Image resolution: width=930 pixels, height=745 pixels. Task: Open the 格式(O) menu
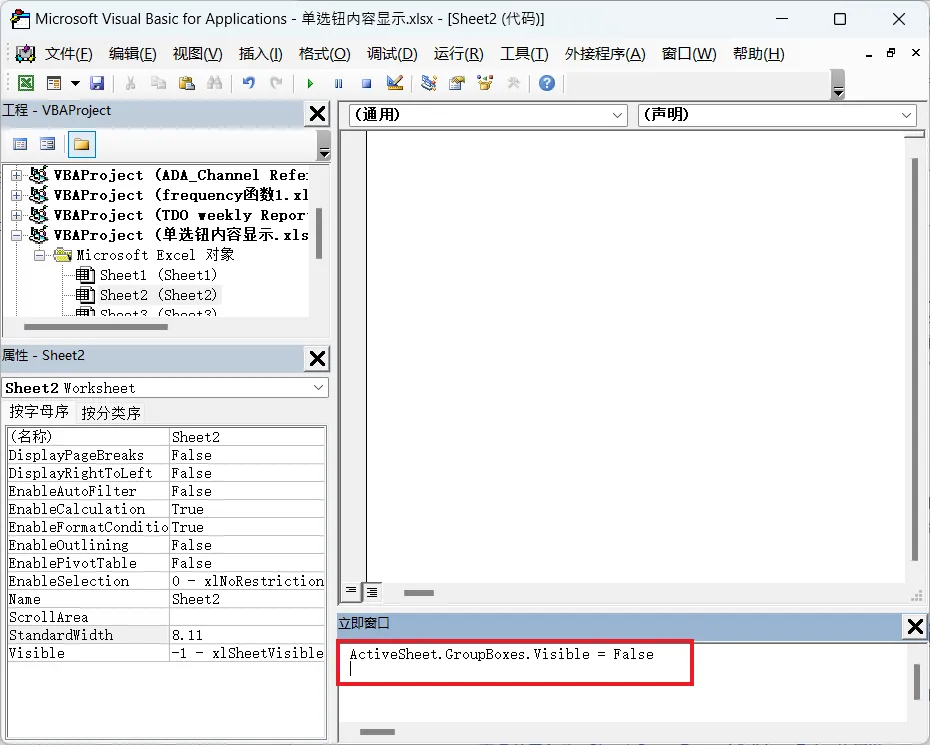point(324,54)
